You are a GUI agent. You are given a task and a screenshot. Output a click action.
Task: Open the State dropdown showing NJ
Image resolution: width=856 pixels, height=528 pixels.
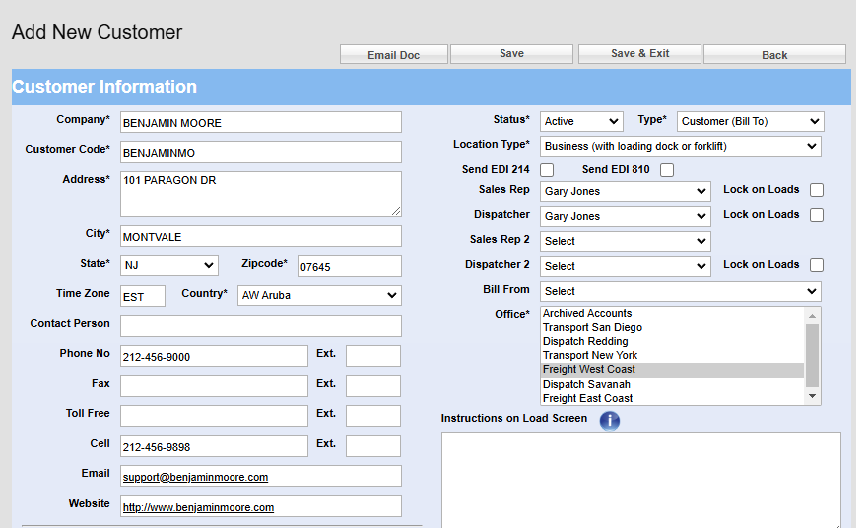169,265
